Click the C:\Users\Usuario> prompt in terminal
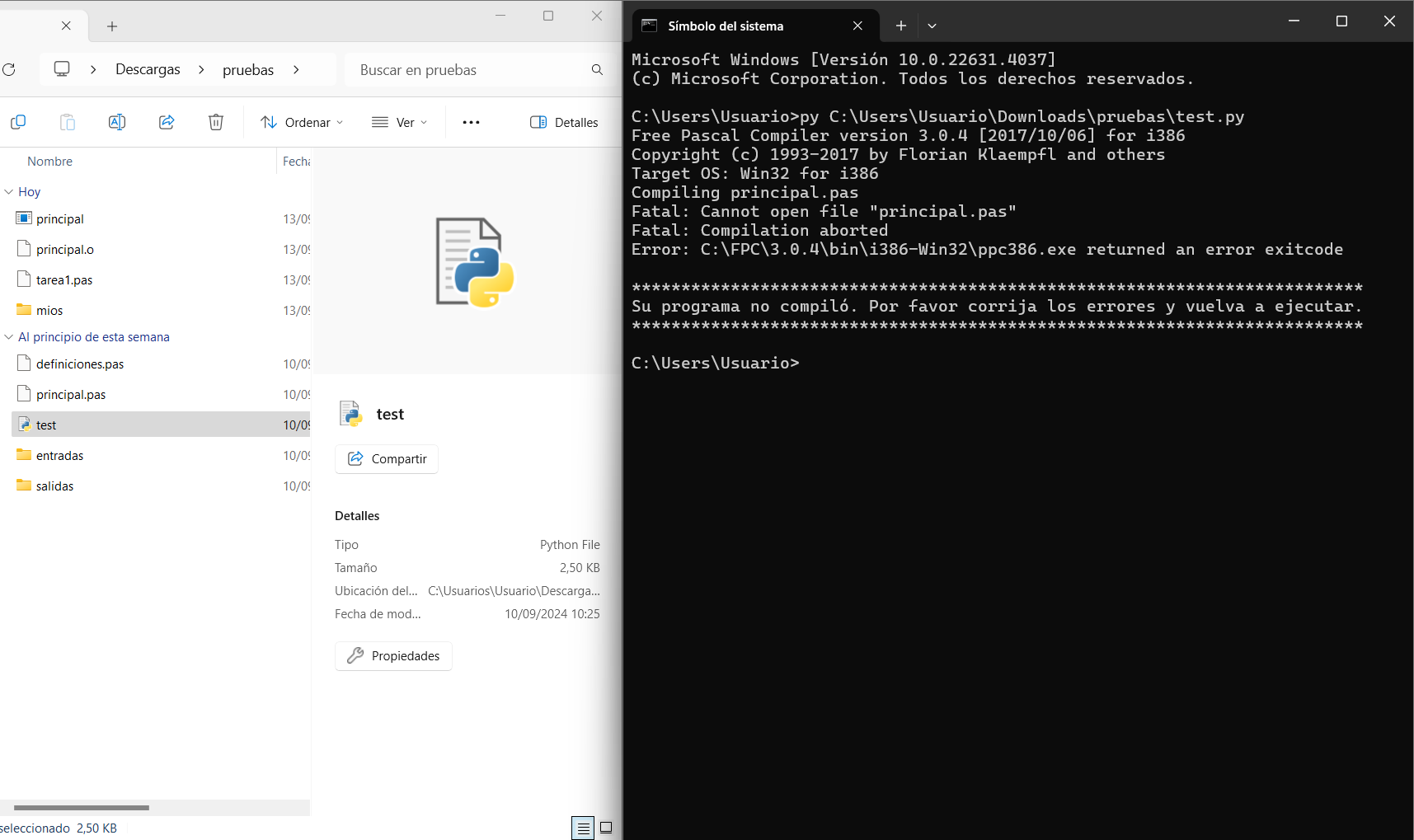1414x840 pixels. [x=715, y=363]
